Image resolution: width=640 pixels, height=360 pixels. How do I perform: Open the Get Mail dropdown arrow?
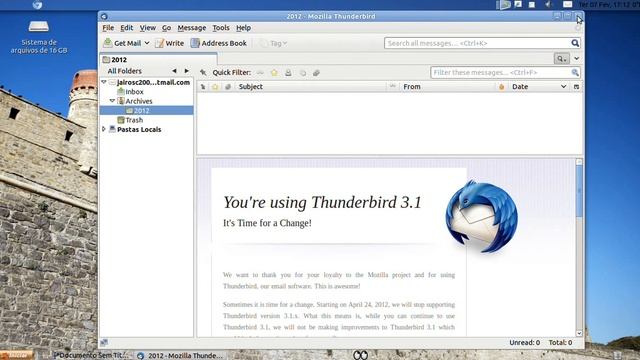click(x=147, y=43)
